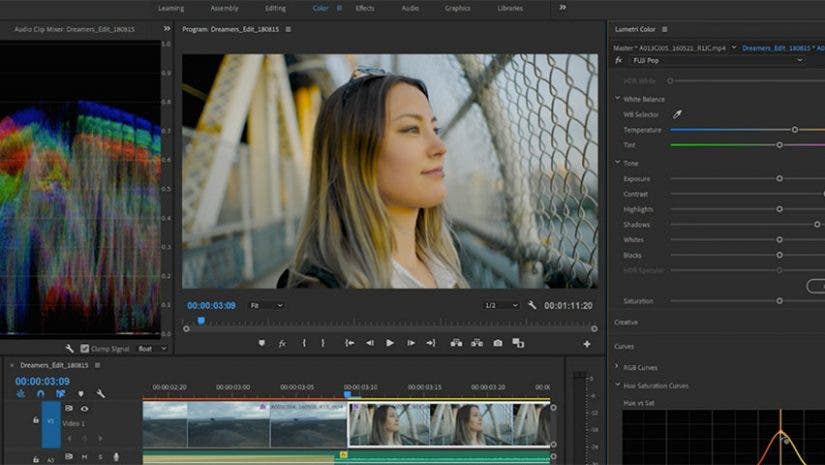Image resolution: width=825 pixels, height=465 pixels.
Task: Toggle sync lock on Video 1 track
Action: coord(69,408)
